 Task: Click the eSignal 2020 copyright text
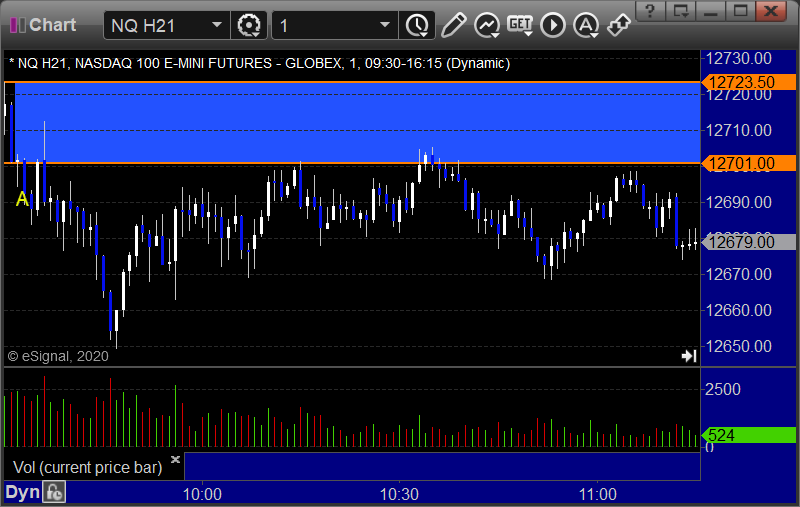click(58, 356)
